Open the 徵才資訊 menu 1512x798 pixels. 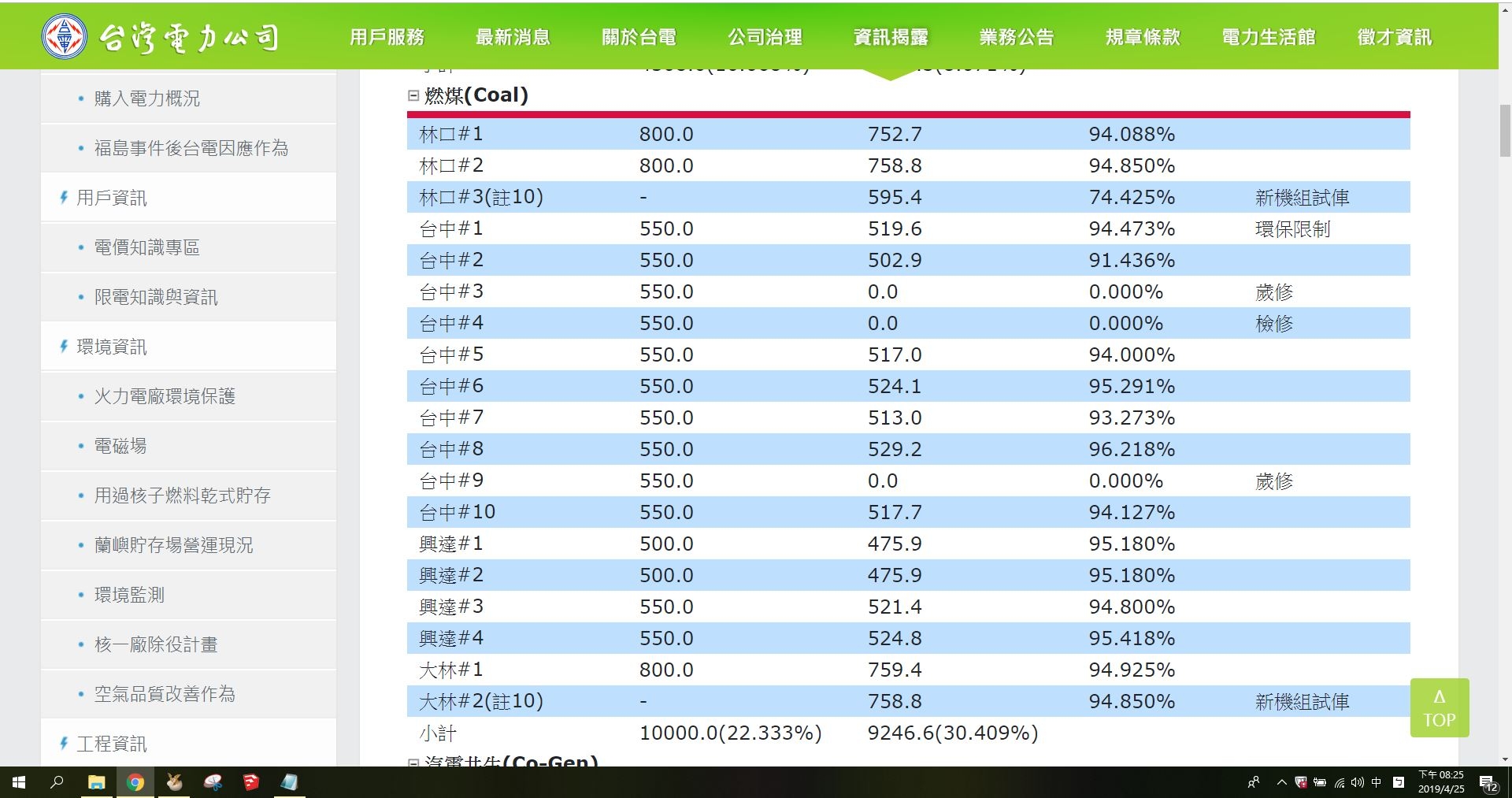pos(1395,37)
